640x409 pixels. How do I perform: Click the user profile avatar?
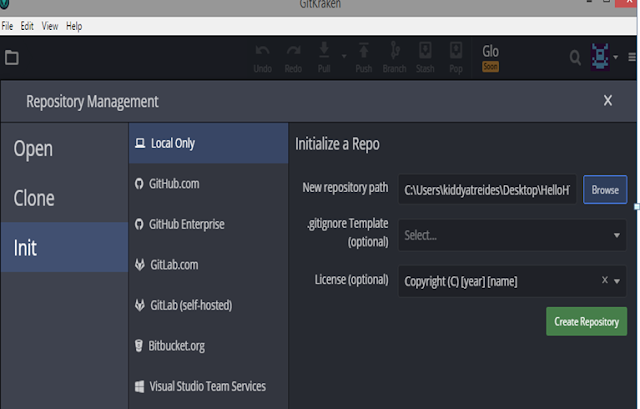point(600,57)
